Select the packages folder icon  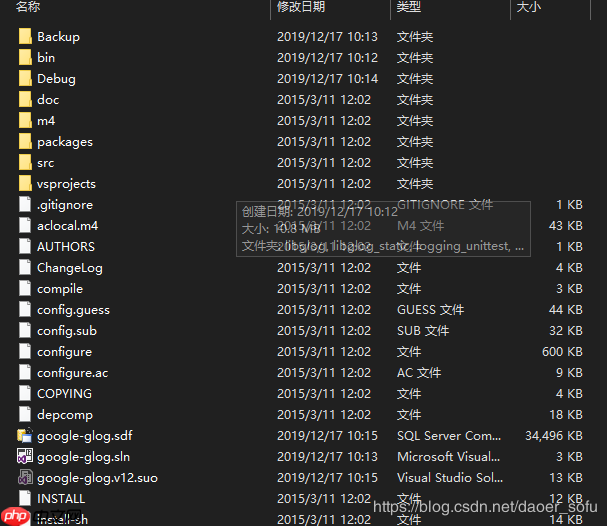25,141
